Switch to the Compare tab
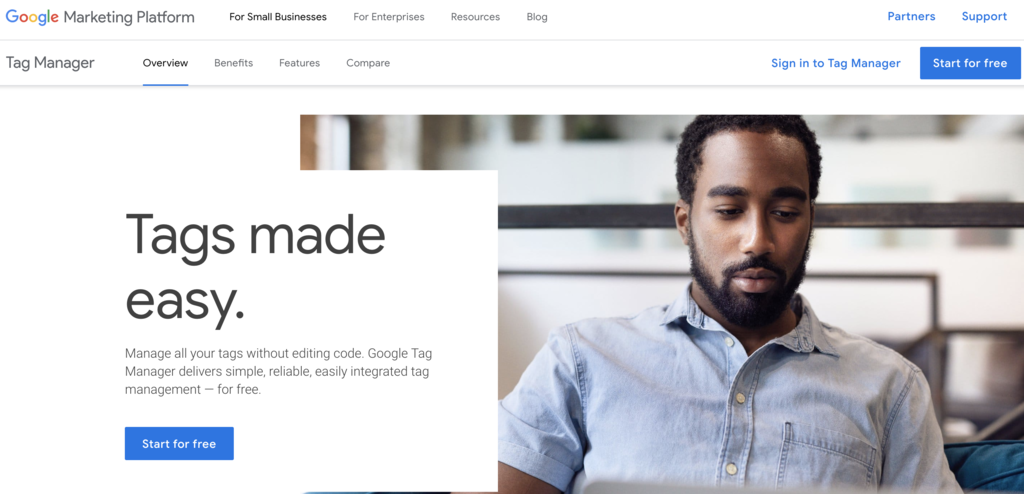The image size is (1024, 494). point(368,63)
